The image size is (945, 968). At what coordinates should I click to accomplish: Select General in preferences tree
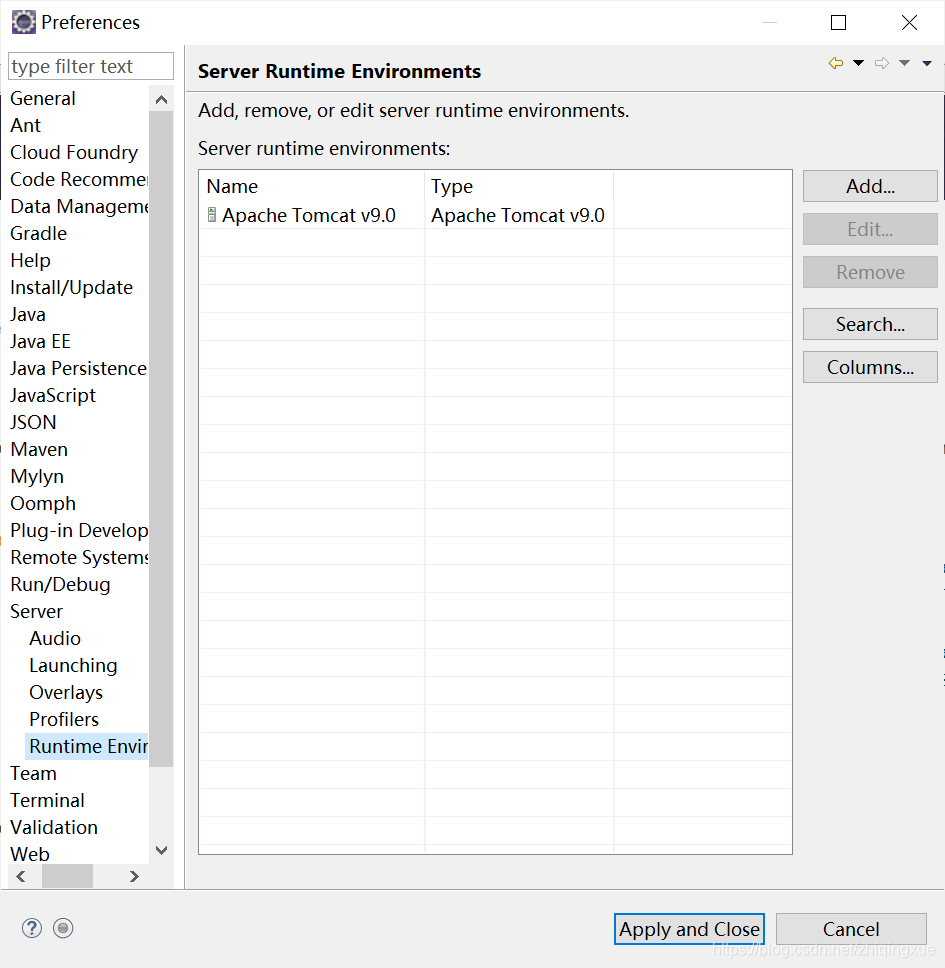point(43,98)
